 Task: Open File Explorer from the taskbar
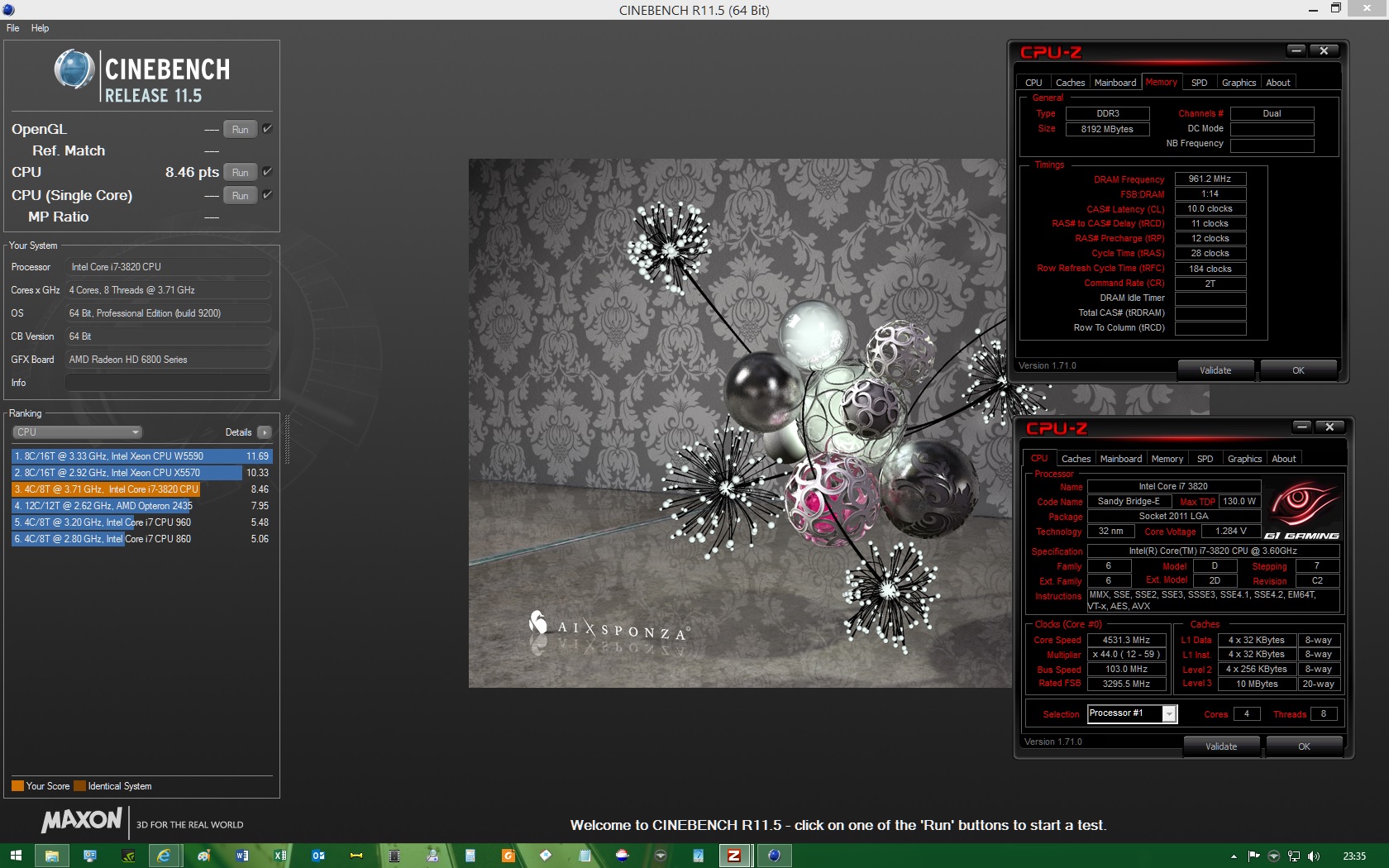51,856
